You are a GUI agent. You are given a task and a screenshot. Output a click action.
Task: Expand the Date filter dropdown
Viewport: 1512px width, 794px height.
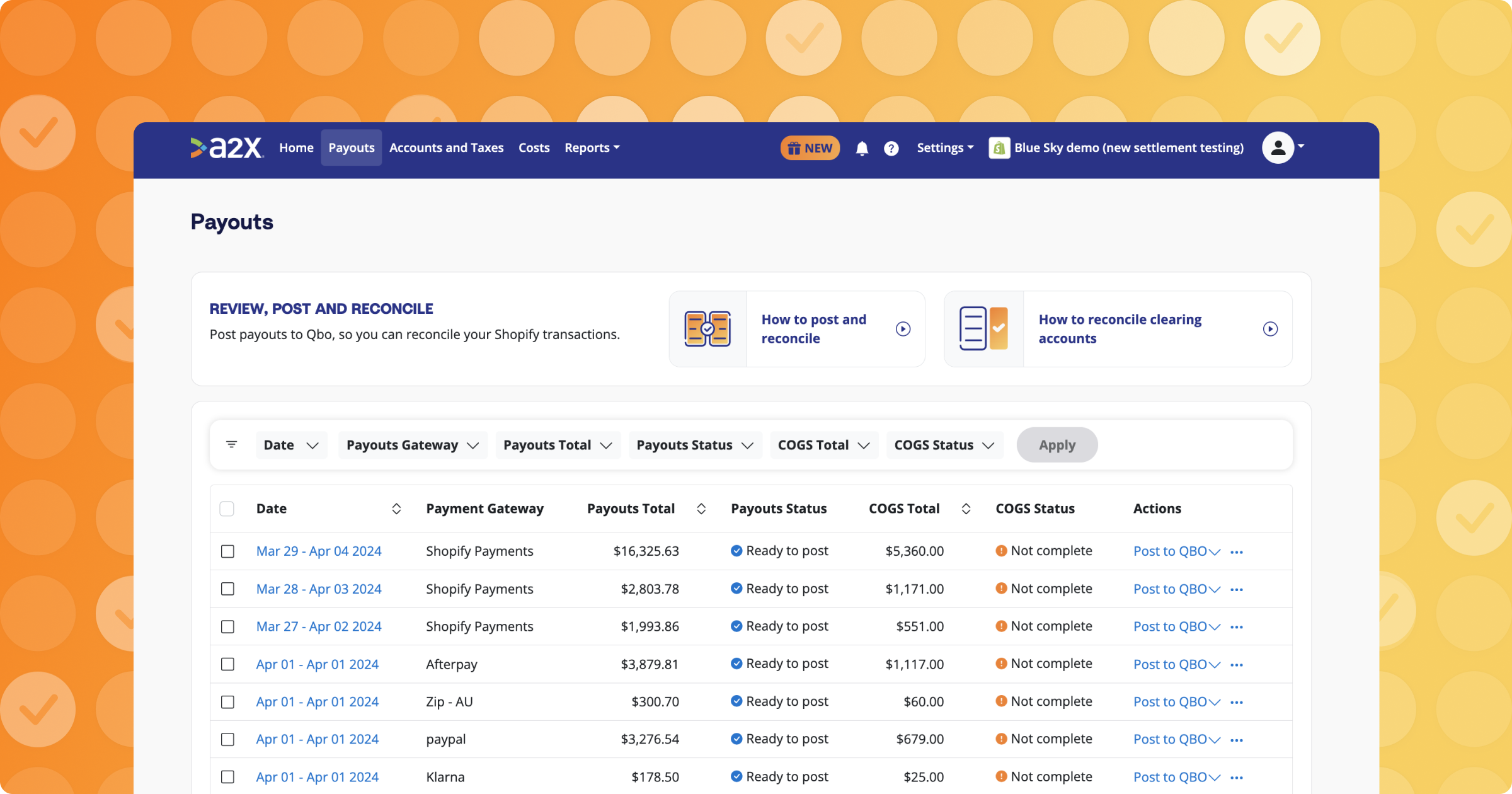click(x=291, y=445)
